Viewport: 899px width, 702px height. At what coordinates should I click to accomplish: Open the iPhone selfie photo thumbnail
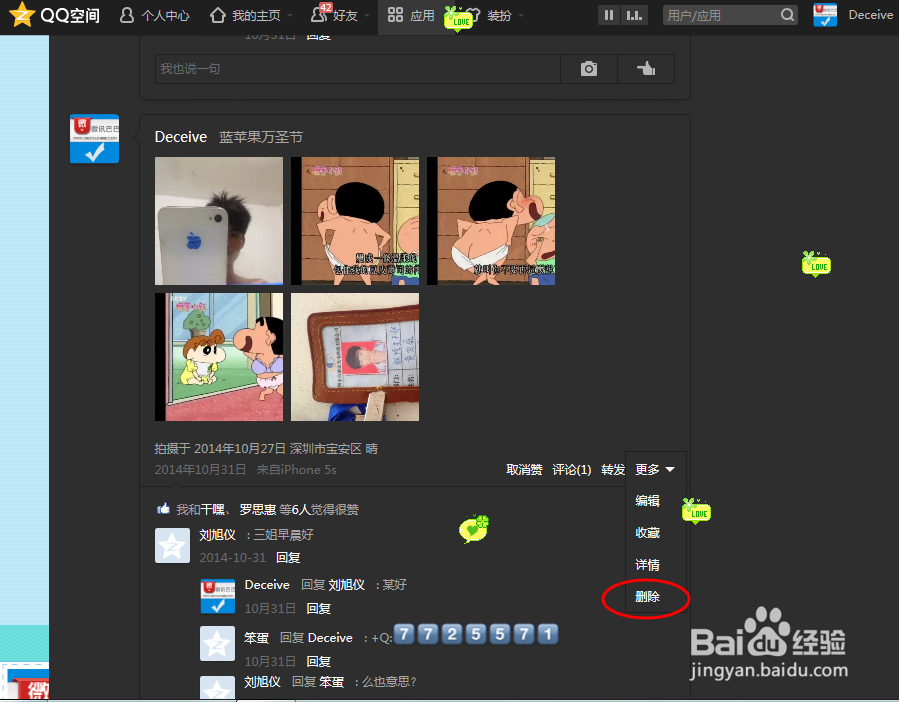click(219, 221)
